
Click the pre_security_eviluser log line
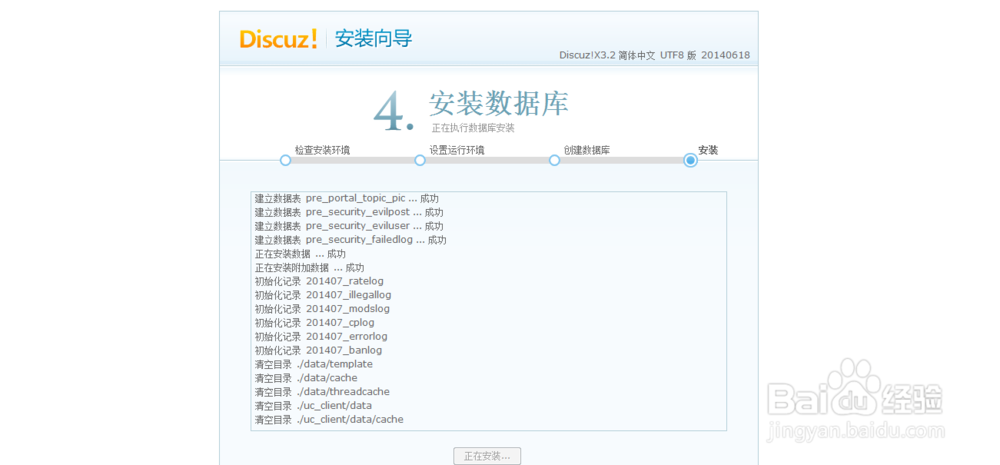pos(349,226)
